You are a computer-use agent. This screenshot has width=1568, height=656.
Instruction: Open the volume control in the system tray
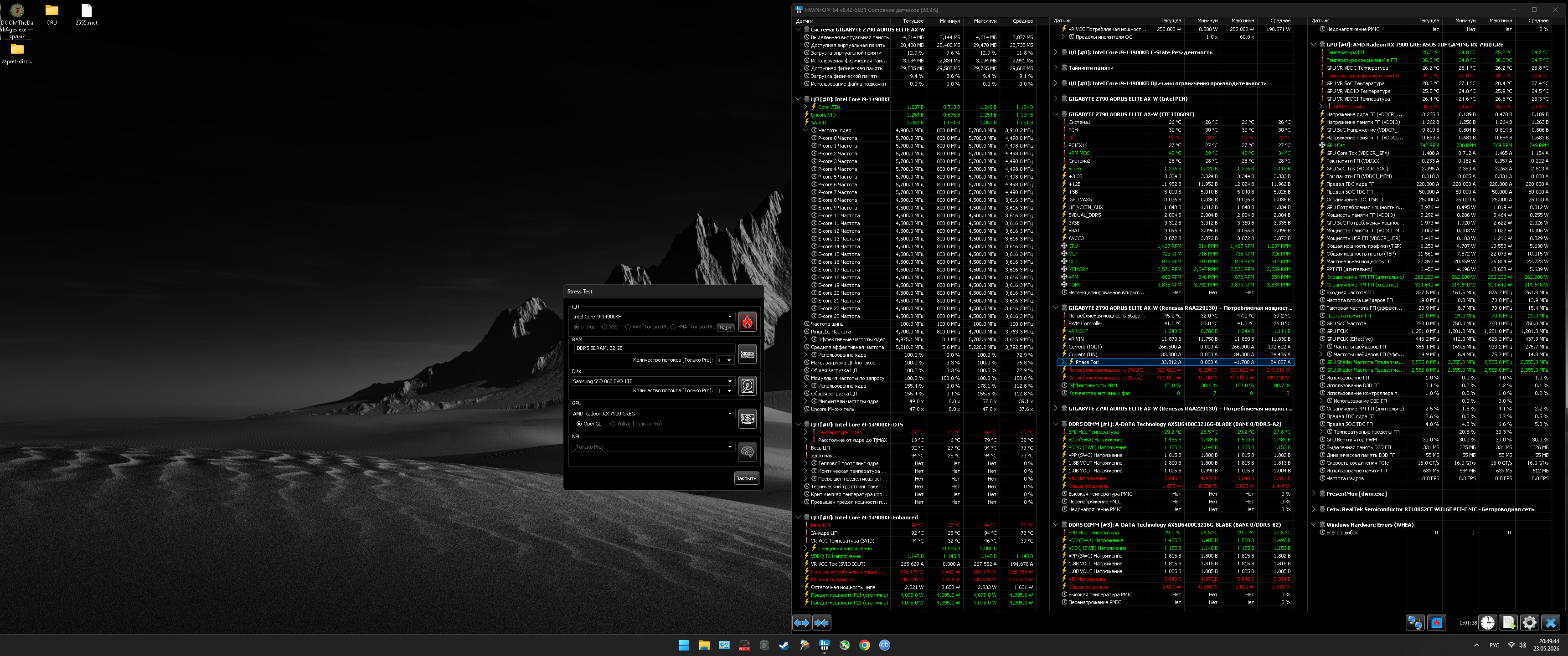[x=1522, y=645]
